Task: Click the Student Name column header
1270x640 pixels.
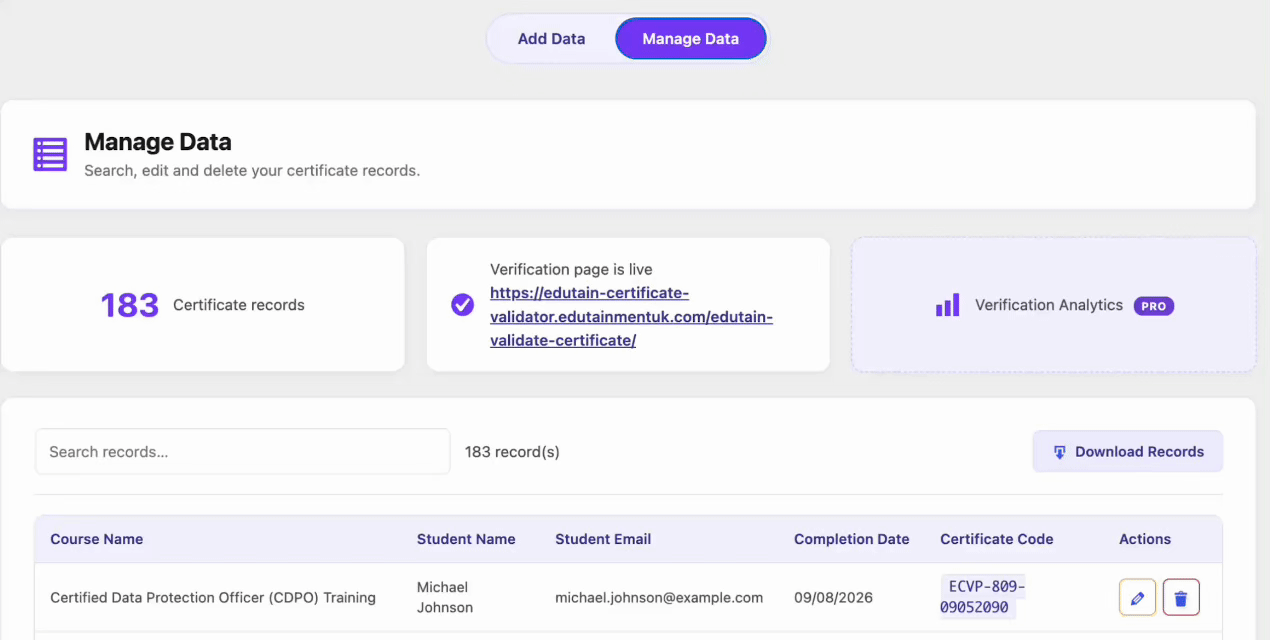Action: [x=466, y=539]
